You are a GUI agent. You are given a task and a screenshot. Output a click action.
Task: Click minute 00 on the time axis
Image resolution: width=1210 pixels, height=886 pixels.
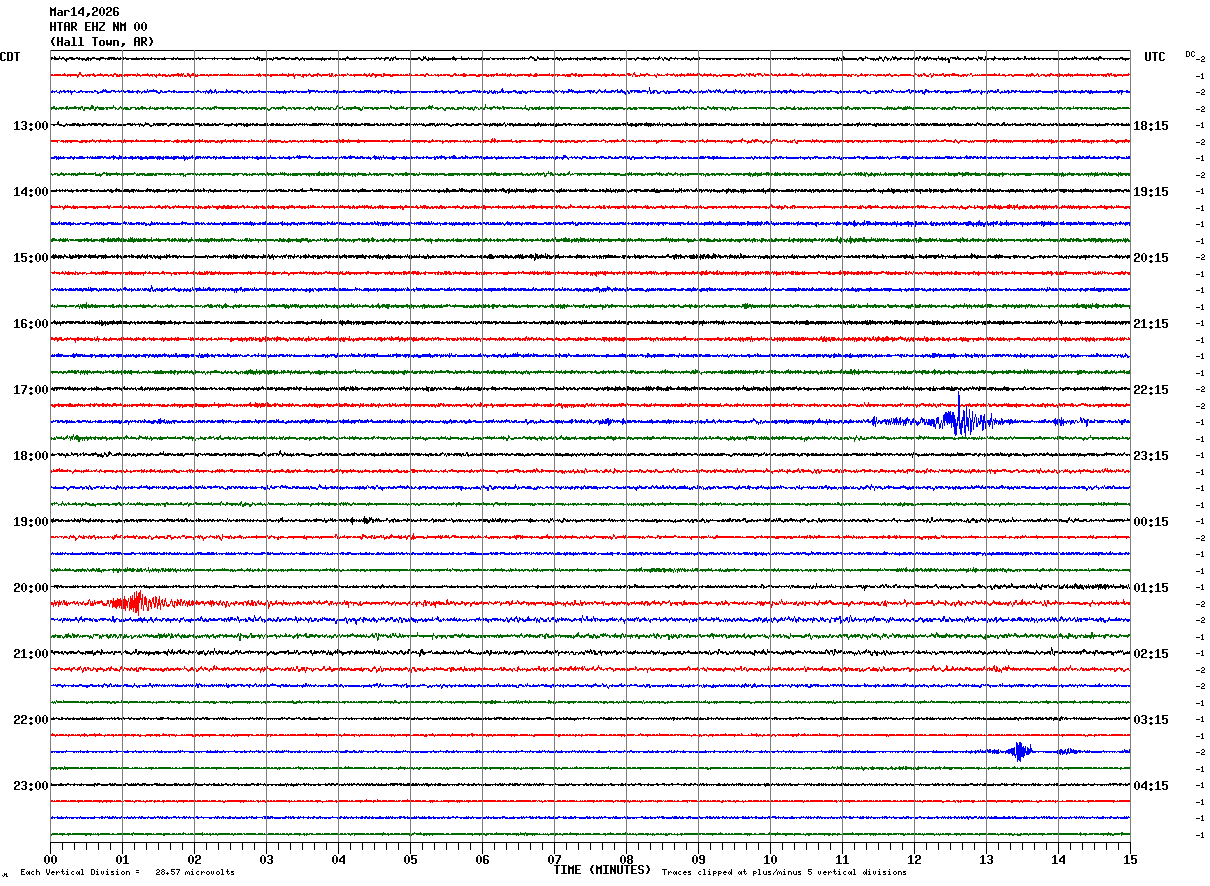click(50, 859)
